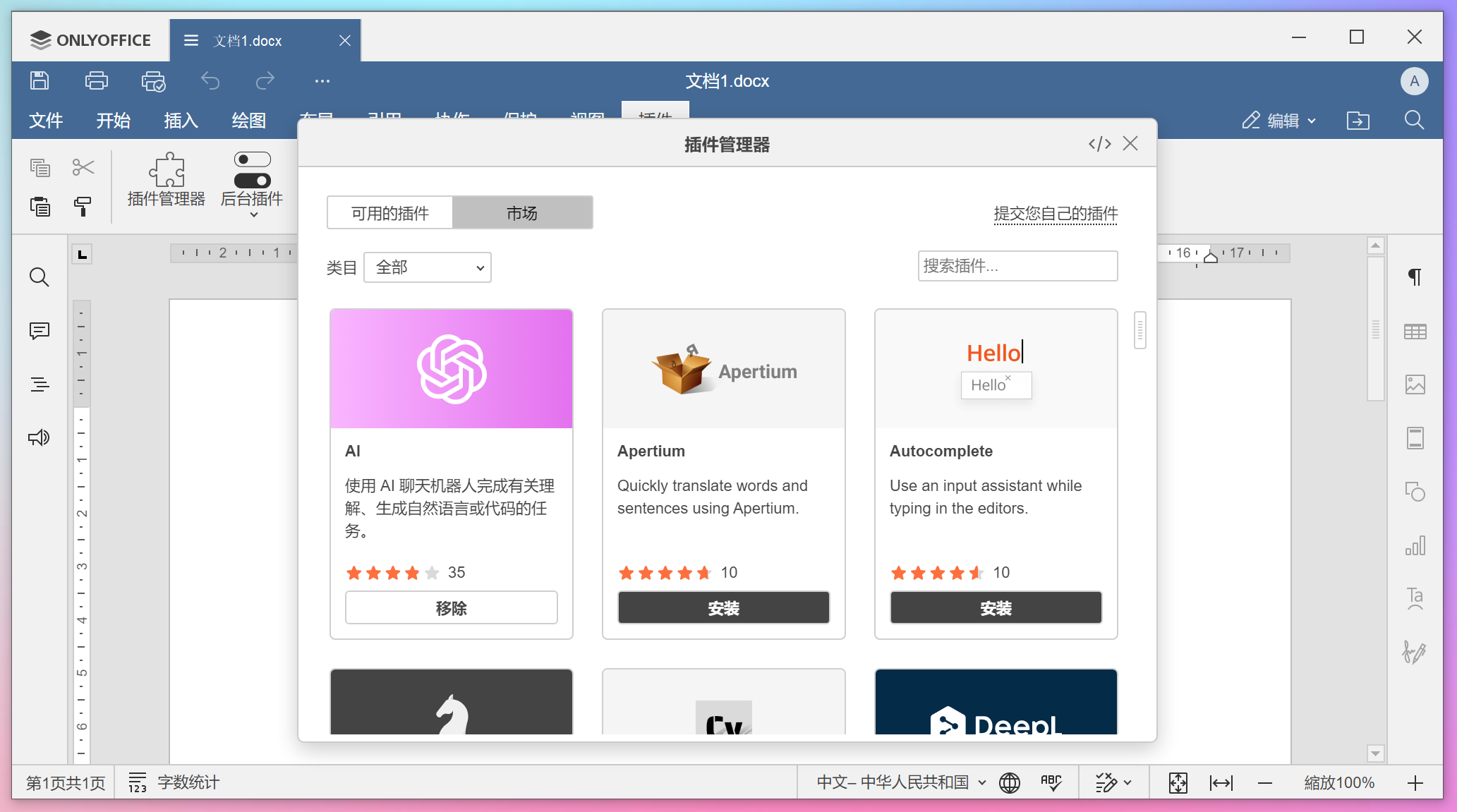Open the 文件 menu tab
Viewport: 1457px width, 812px height.
[46, 121]
